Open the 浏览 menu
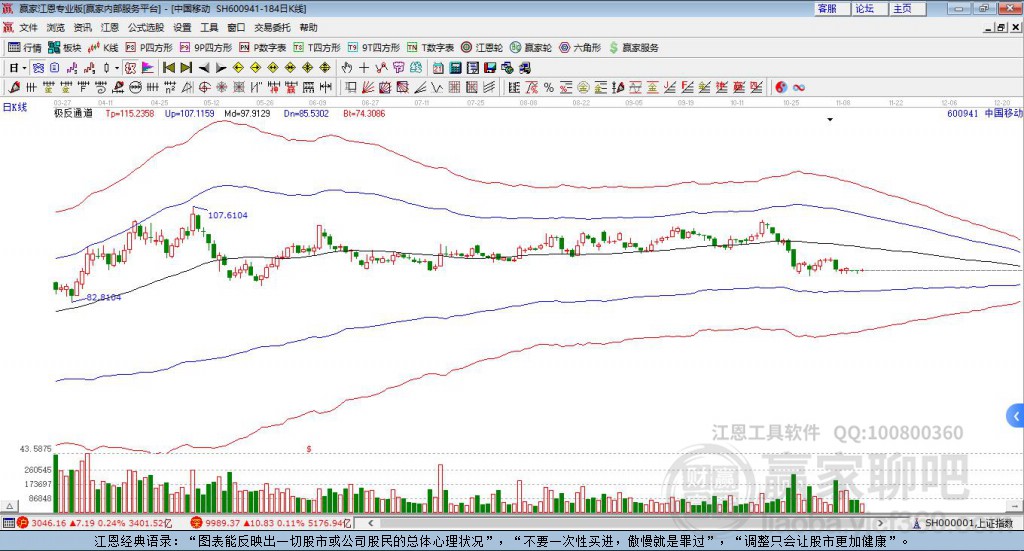 (56, 27)
